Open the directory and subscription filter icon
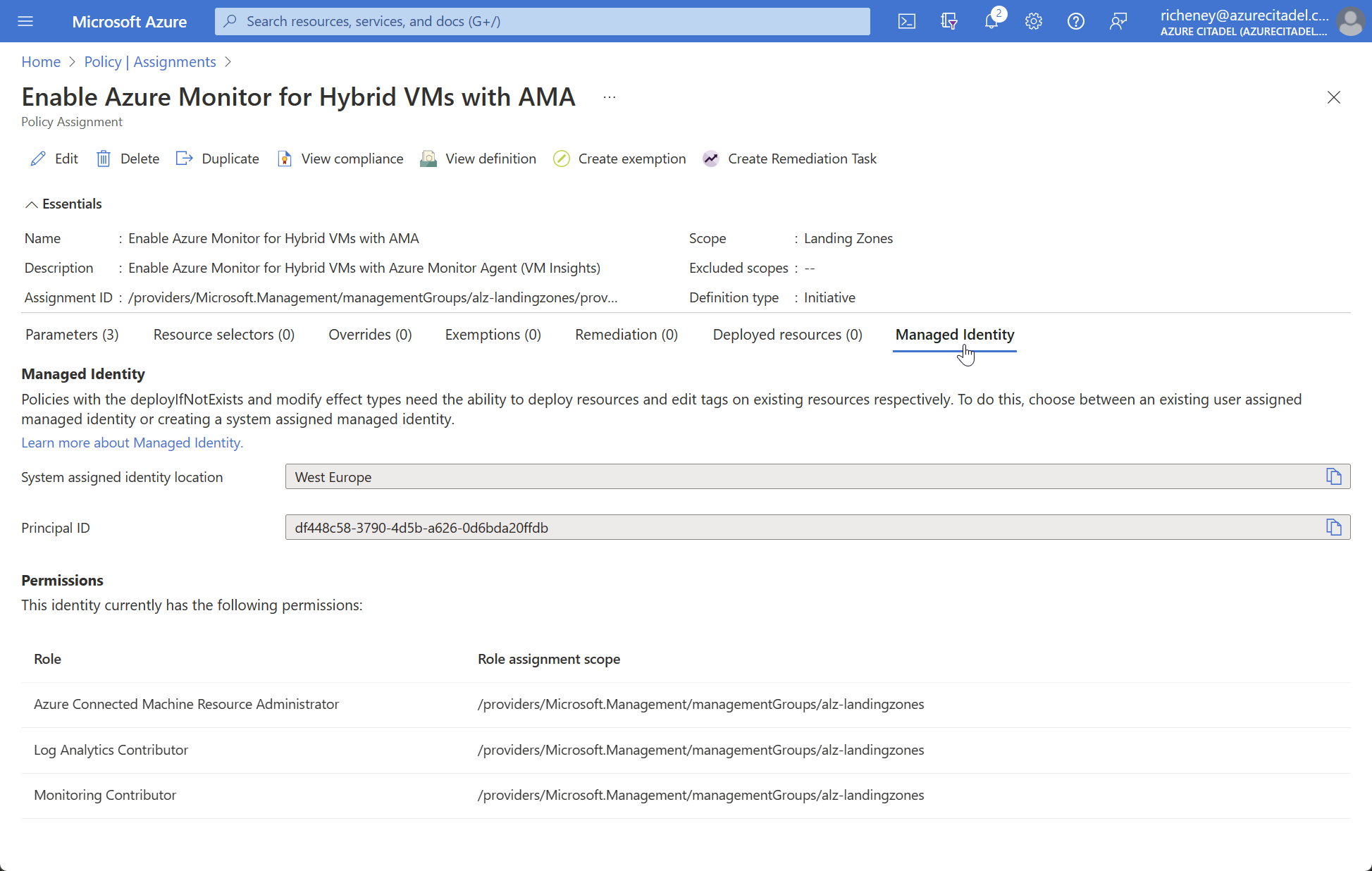 [949, 21]
